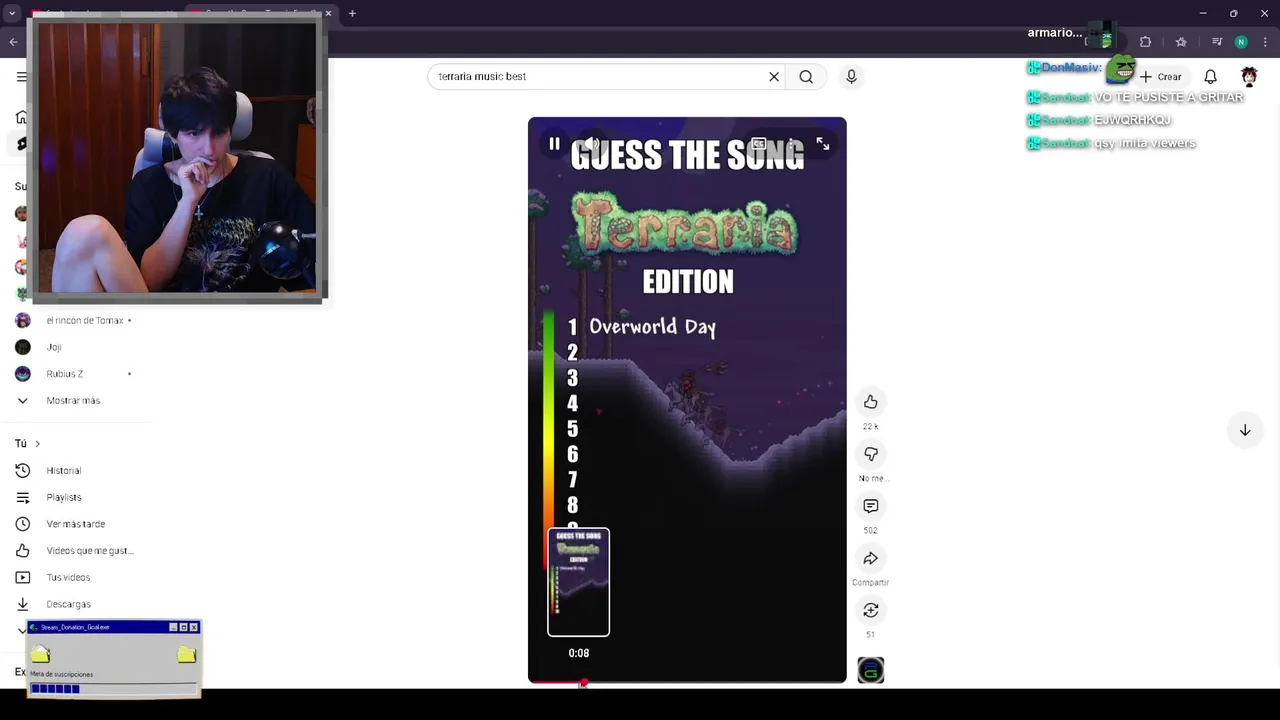This screenshot has height=720, width=1280.
Task: Open the Crear create menu
Action: point(1161,76)
